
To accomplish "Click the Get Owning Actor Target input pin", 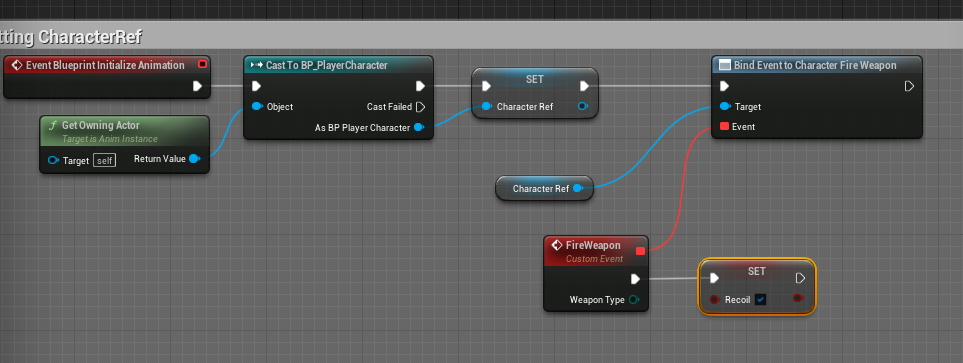I will point(53,160).
